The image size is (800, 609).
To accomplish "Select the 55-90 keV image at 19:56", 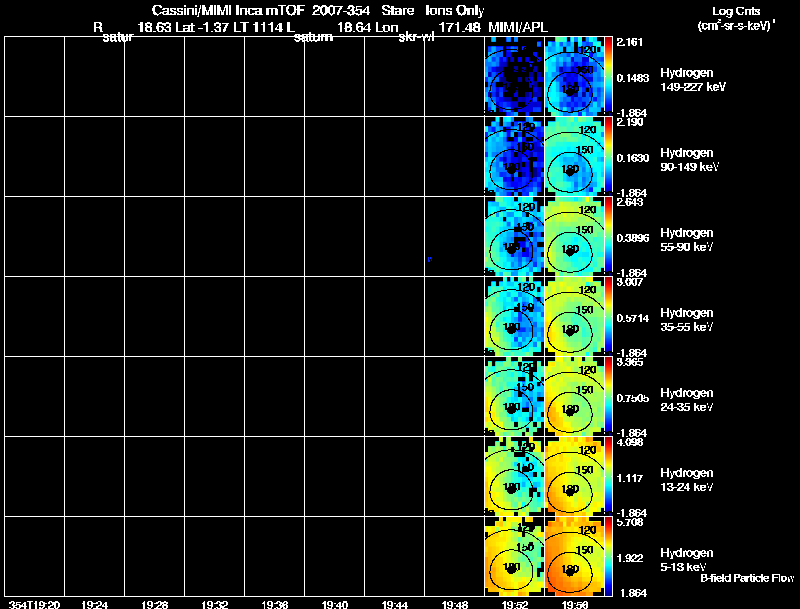I will coord(574,236).
